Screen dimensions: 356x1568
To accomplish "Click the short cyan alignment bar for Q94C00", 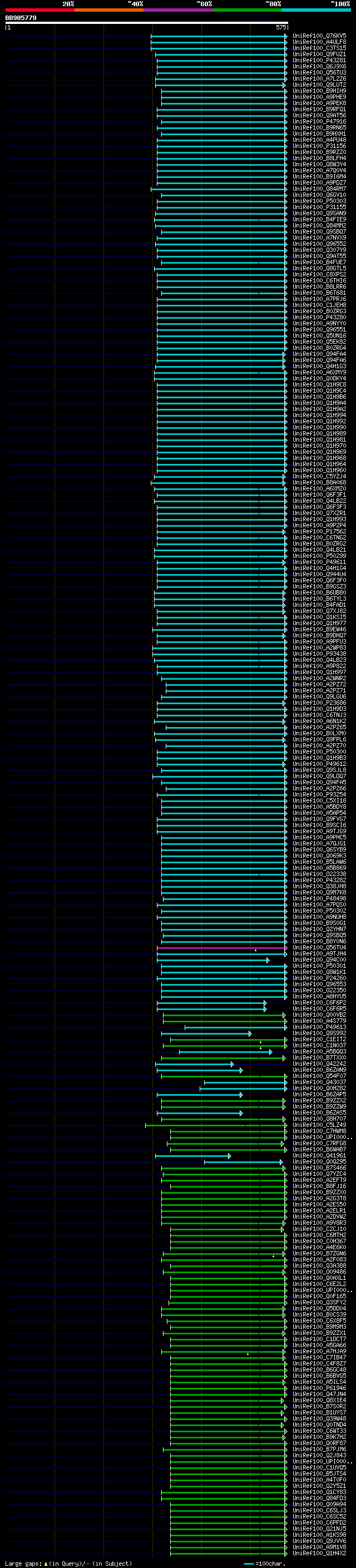I will [x=213, y=960].
